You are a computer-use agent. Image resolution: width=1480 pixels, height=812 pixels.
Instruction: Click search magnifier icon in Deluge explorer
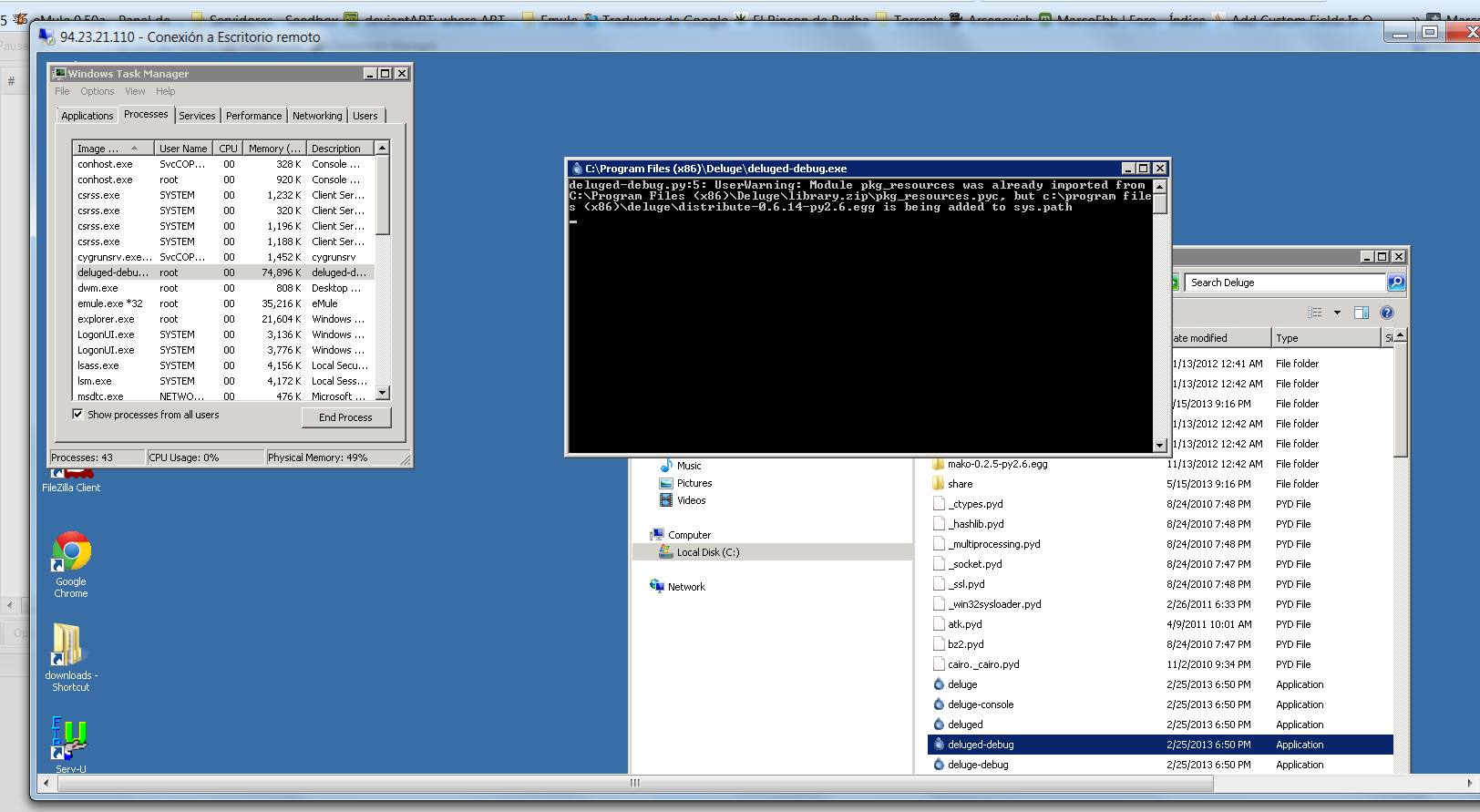1396,283
